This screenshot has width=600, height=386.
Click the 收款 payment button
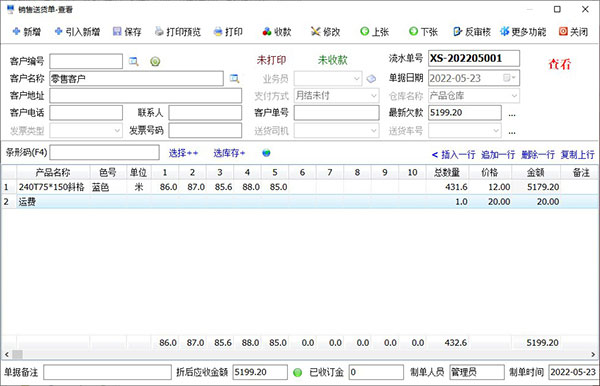[277, 32]
